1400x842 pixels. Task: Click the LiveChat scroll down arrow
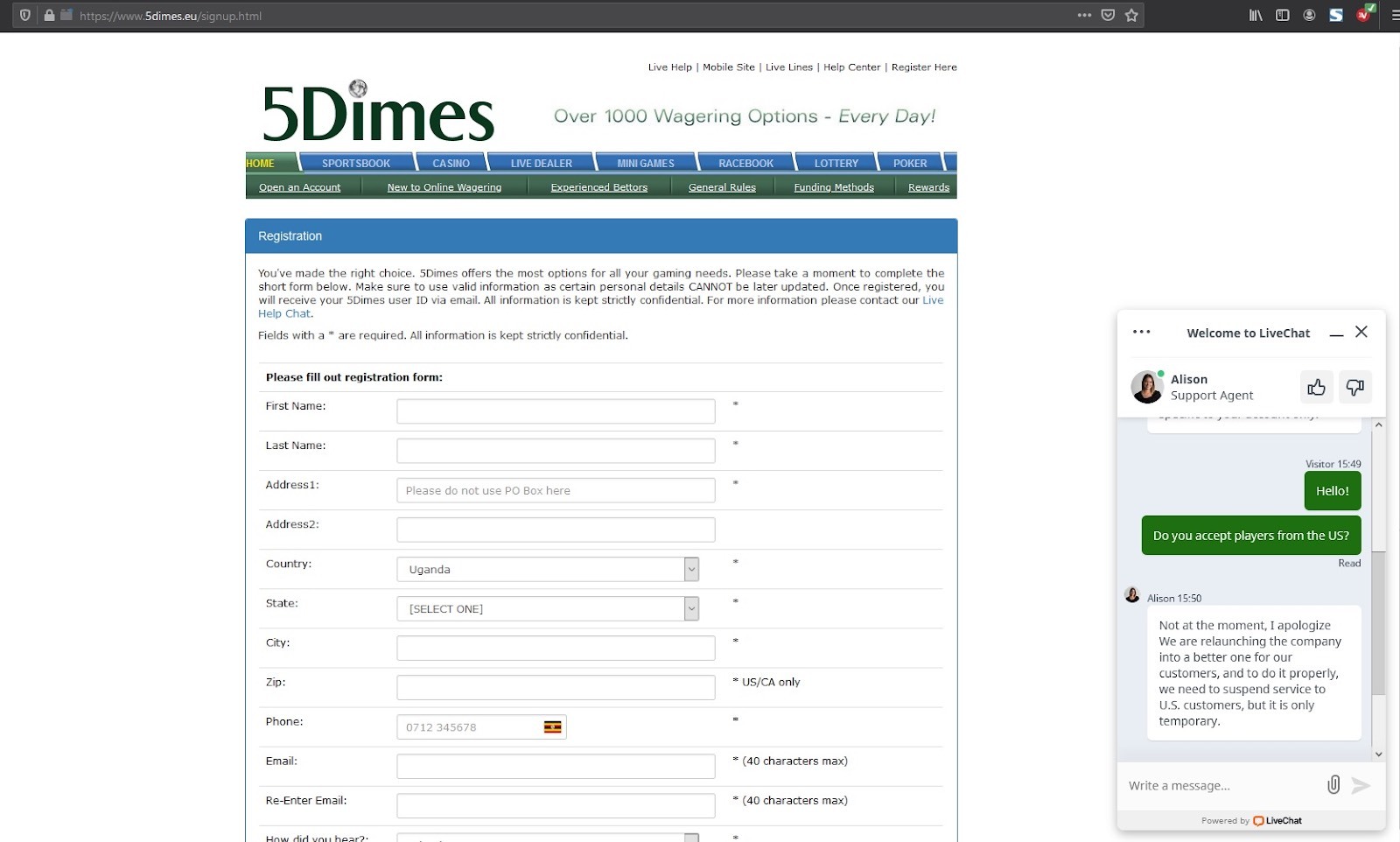tap(1379, 754)
